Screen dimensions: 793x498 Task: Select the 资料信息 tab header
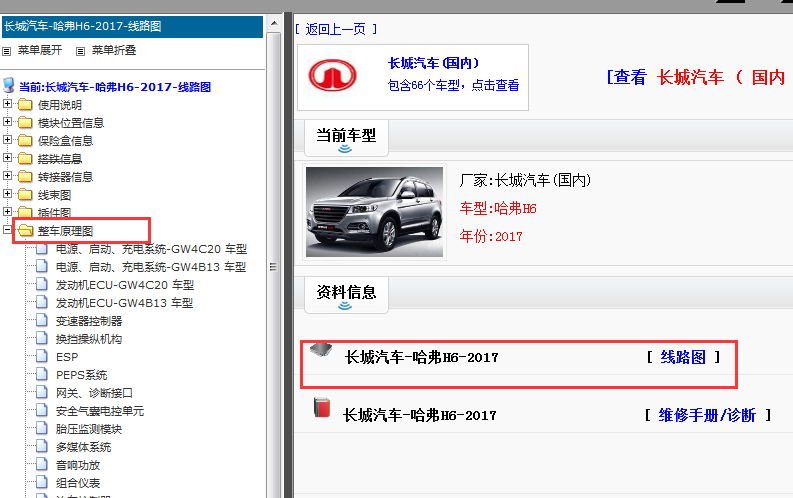pyautogui.click(x=346, y=294)
